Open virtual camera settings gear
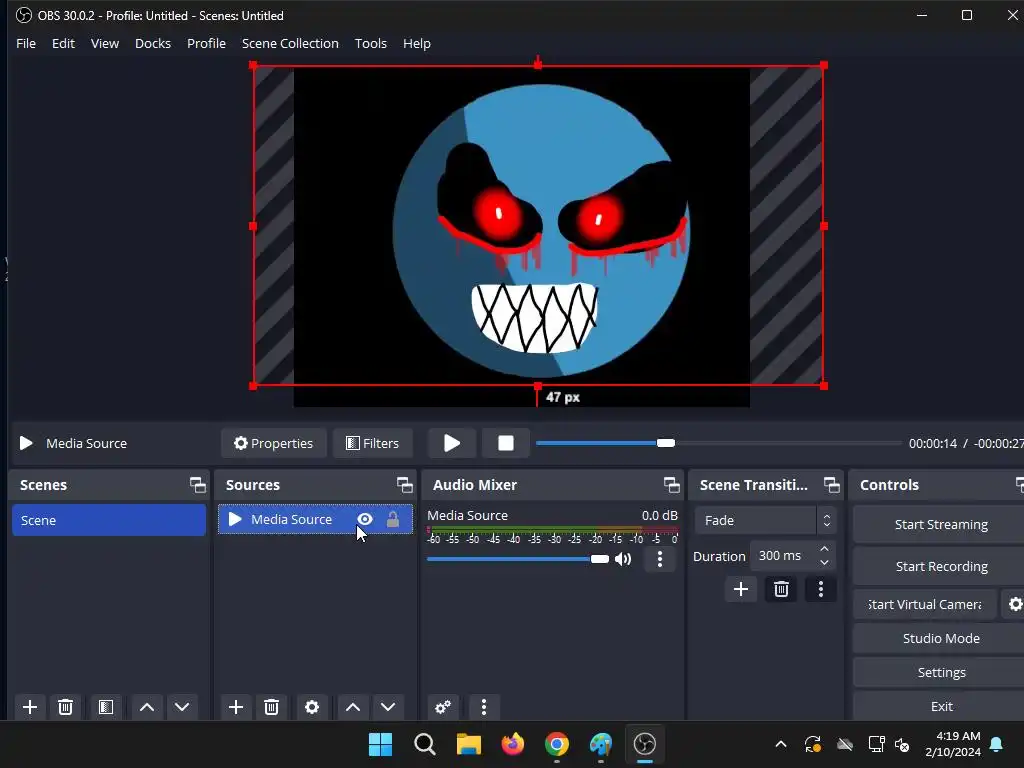The height and width of the screenshot is (768, 1024). coord(1014,604)
